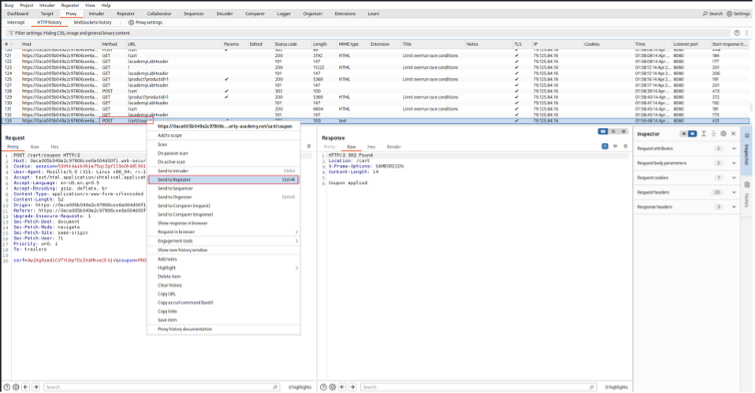Click Inspector collapse-all sections icon
The width and height of the screenshot is (755, 393).
click(x=714, y=133)
